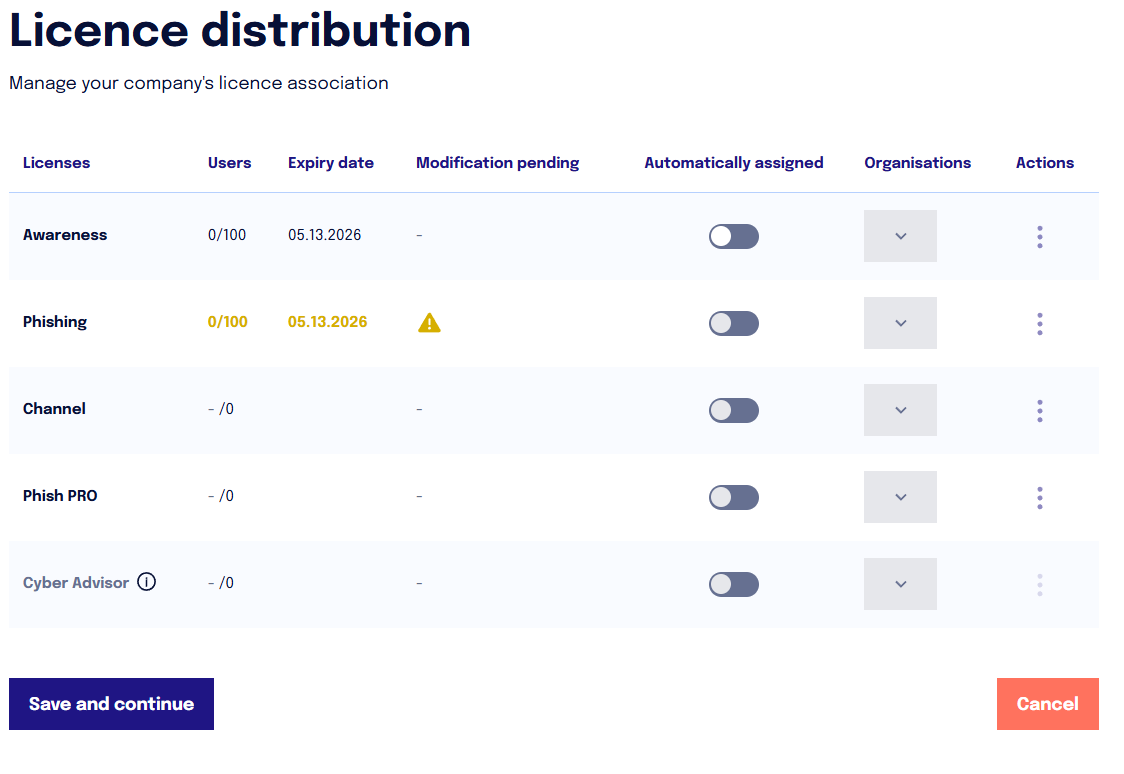Open Phish PRO organisations dropdown

[900, 497]
